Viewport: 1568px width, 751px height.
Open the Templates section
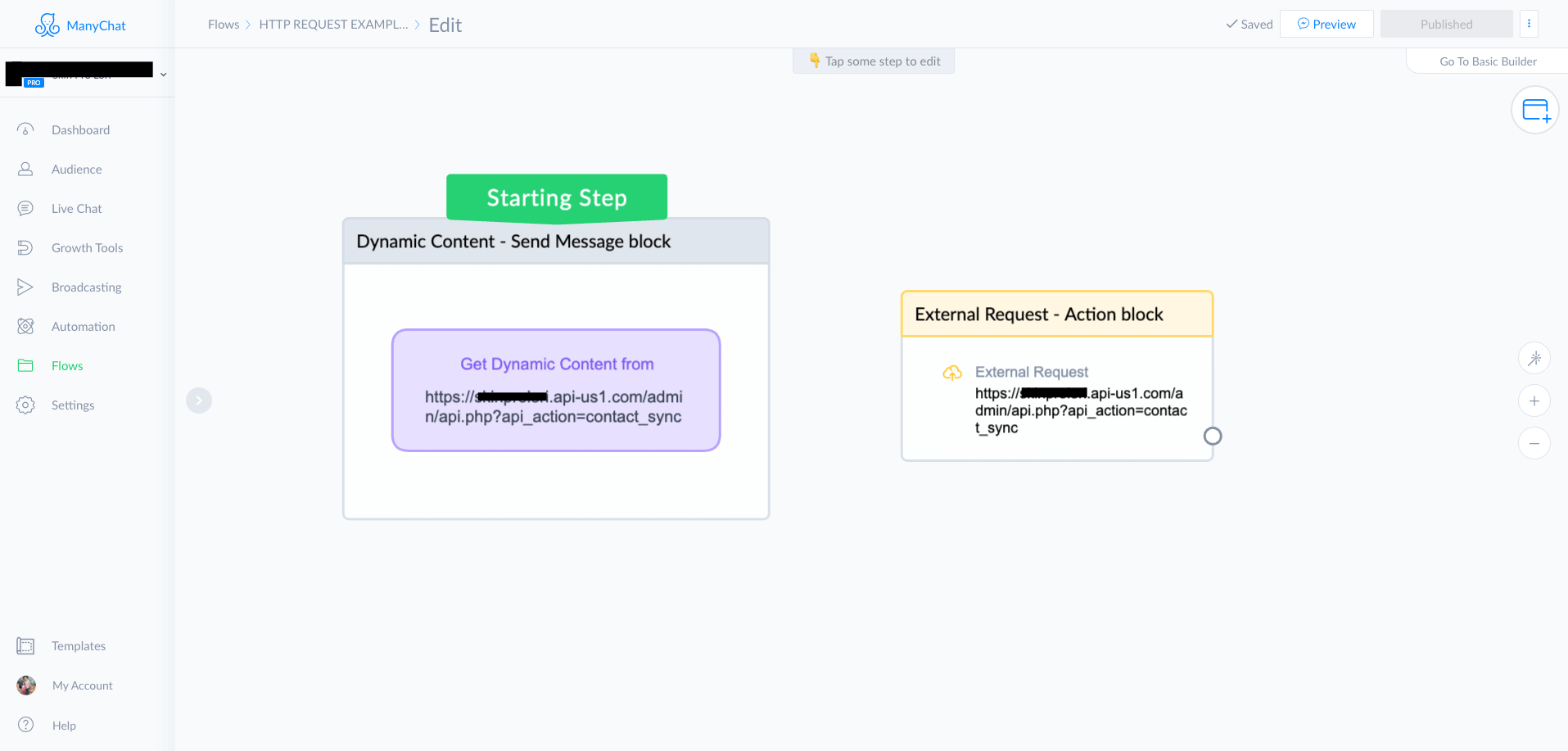pos(79,645)
